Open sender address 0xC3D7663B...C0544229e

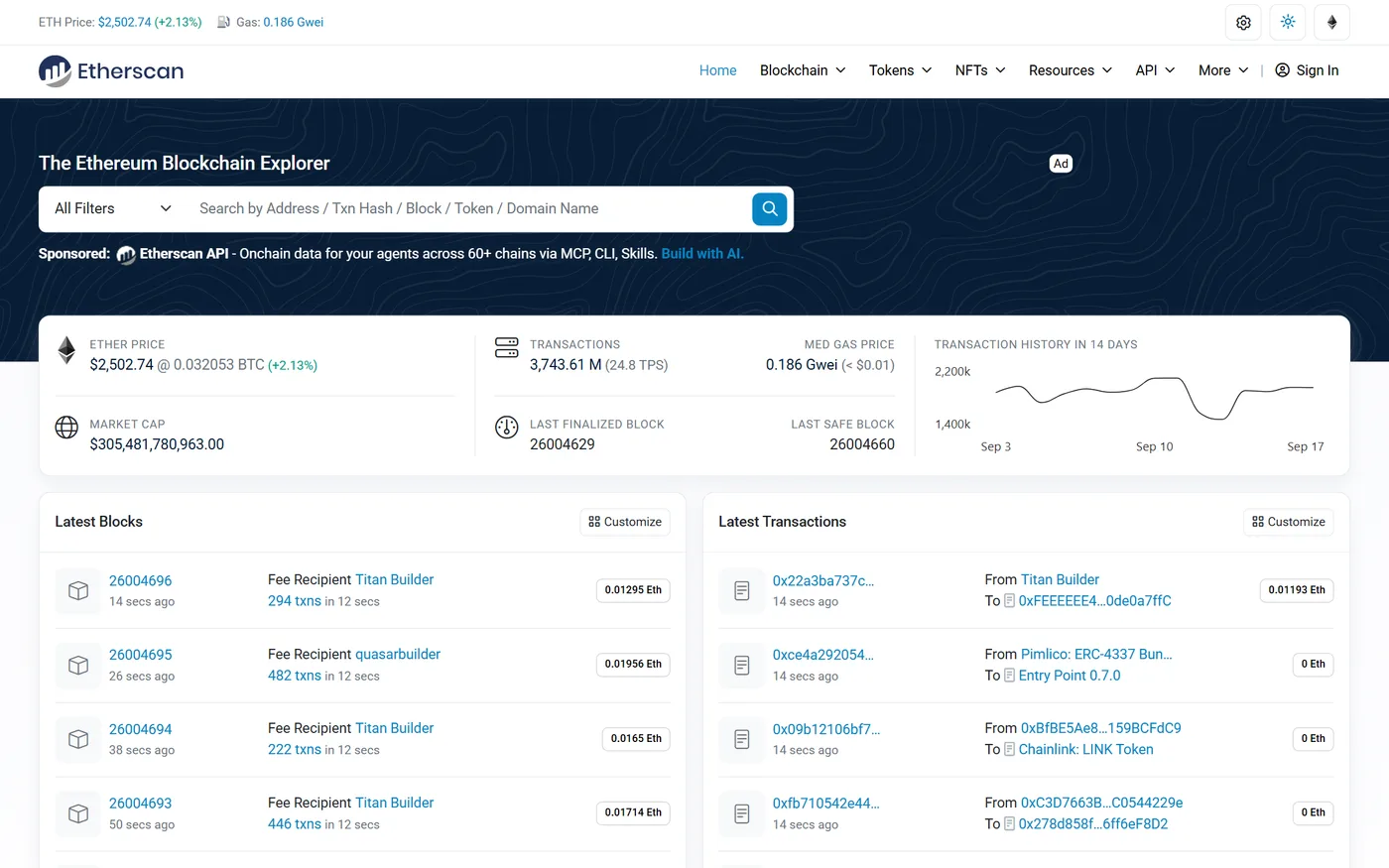tap(1101, 804)
